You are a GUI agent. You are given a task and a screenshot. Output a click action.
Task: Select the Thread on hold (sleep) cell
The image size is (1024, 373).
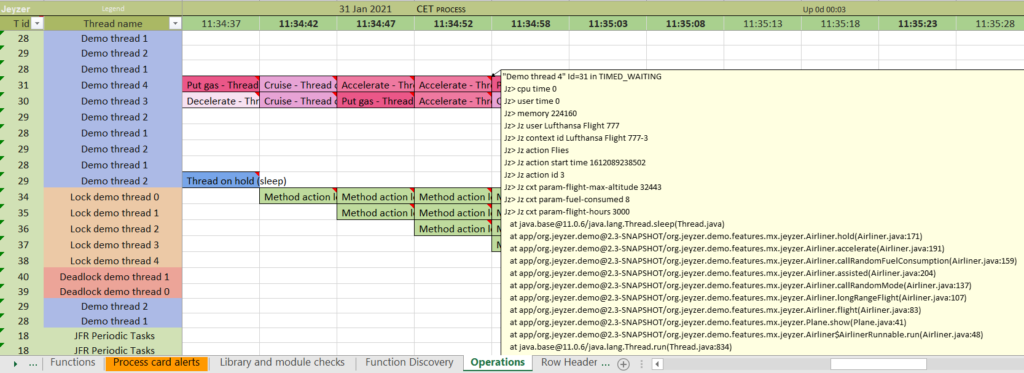click(x=221, y=181)
